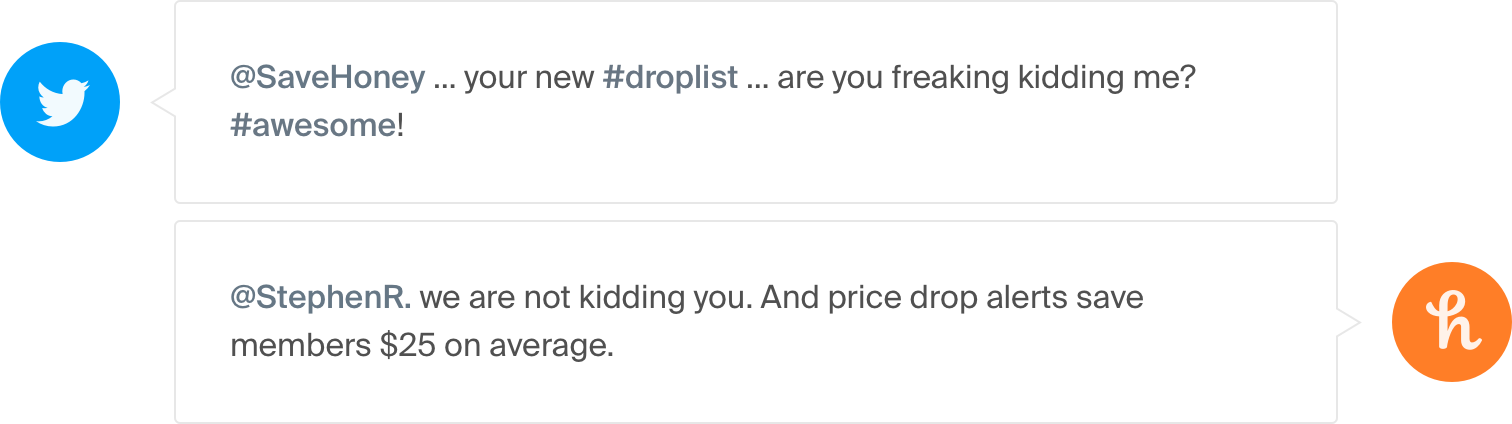
Task: Select the first tweet message bubble
Action: pos(755,102)
